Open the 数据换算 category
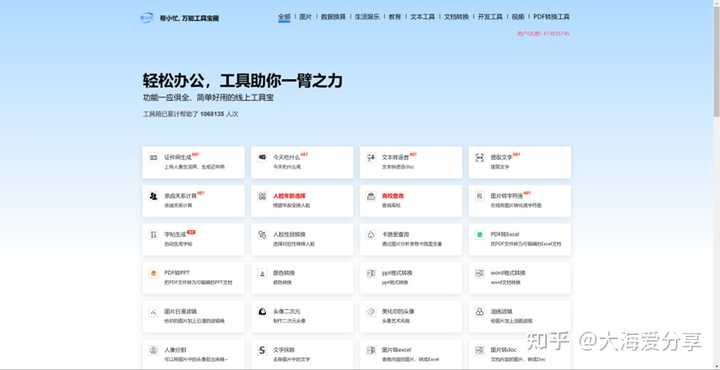 point(333,17)
